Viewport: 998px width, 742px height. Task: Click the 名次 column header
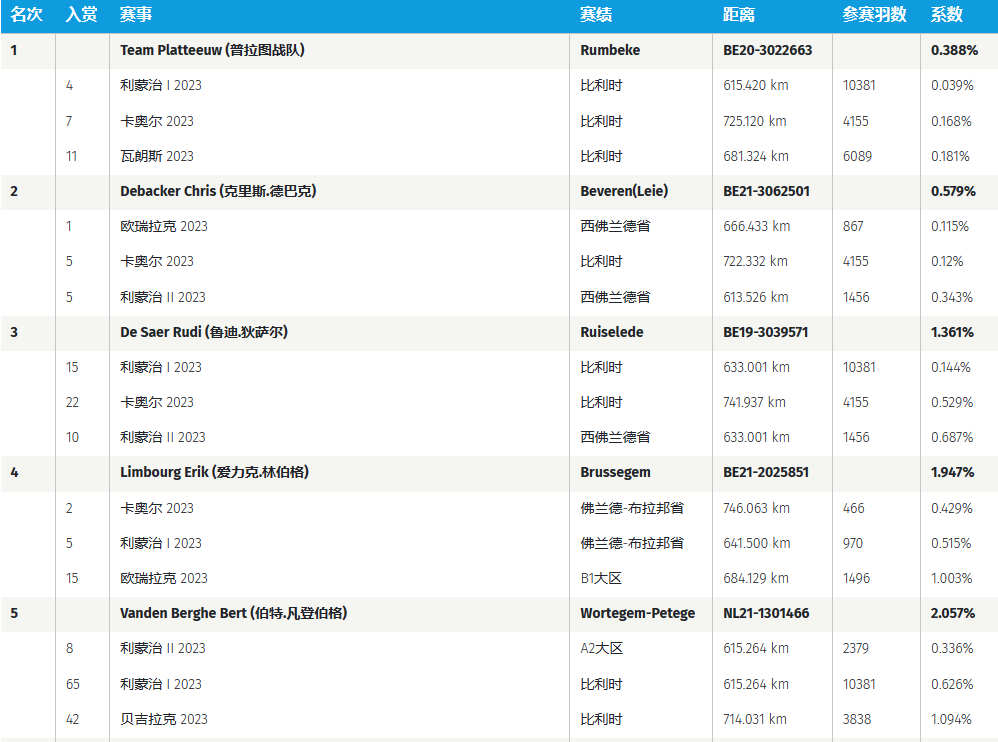(x=26, y=15)
